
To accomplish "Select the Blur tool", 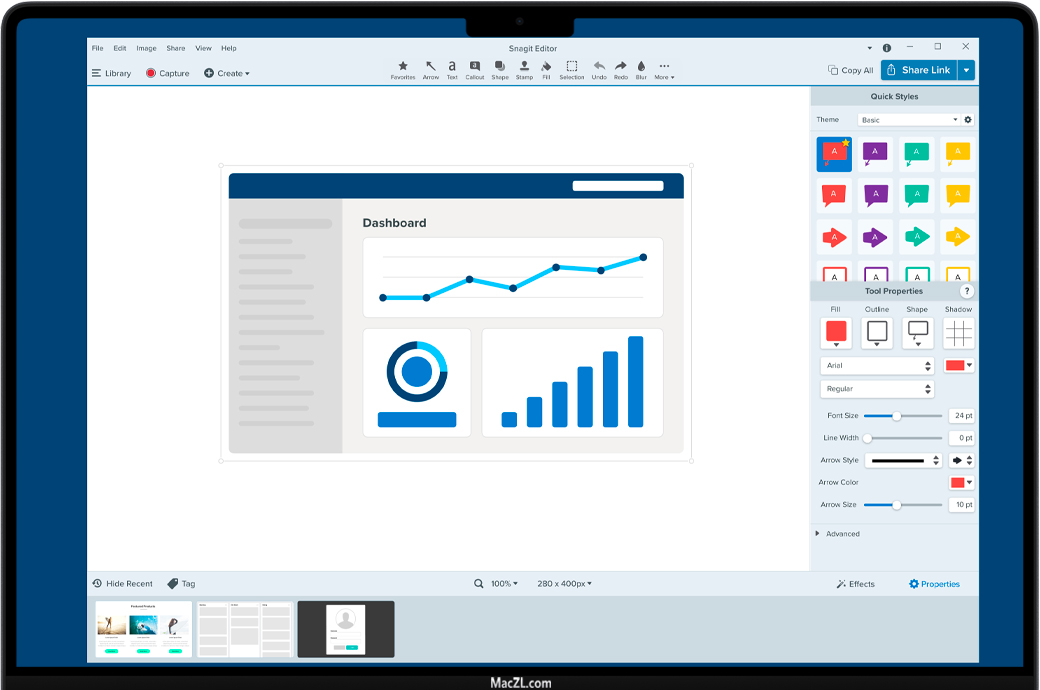I will click(641, 70).
